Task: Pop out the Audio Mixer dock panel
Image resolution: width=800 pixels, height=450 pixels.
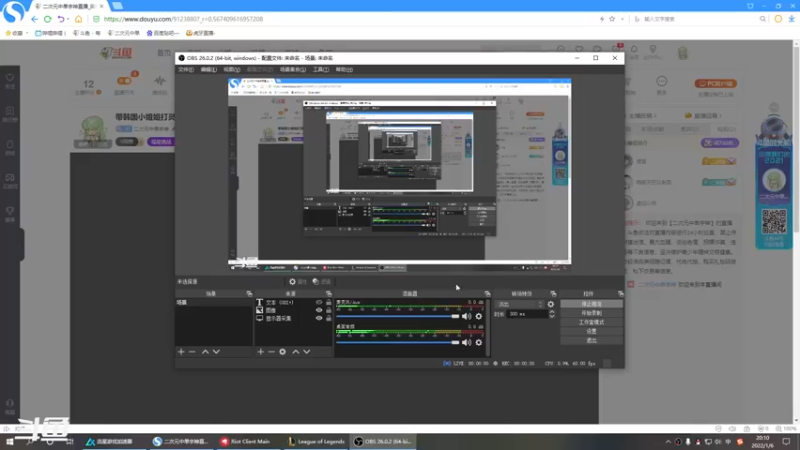Action: [487, 294]
